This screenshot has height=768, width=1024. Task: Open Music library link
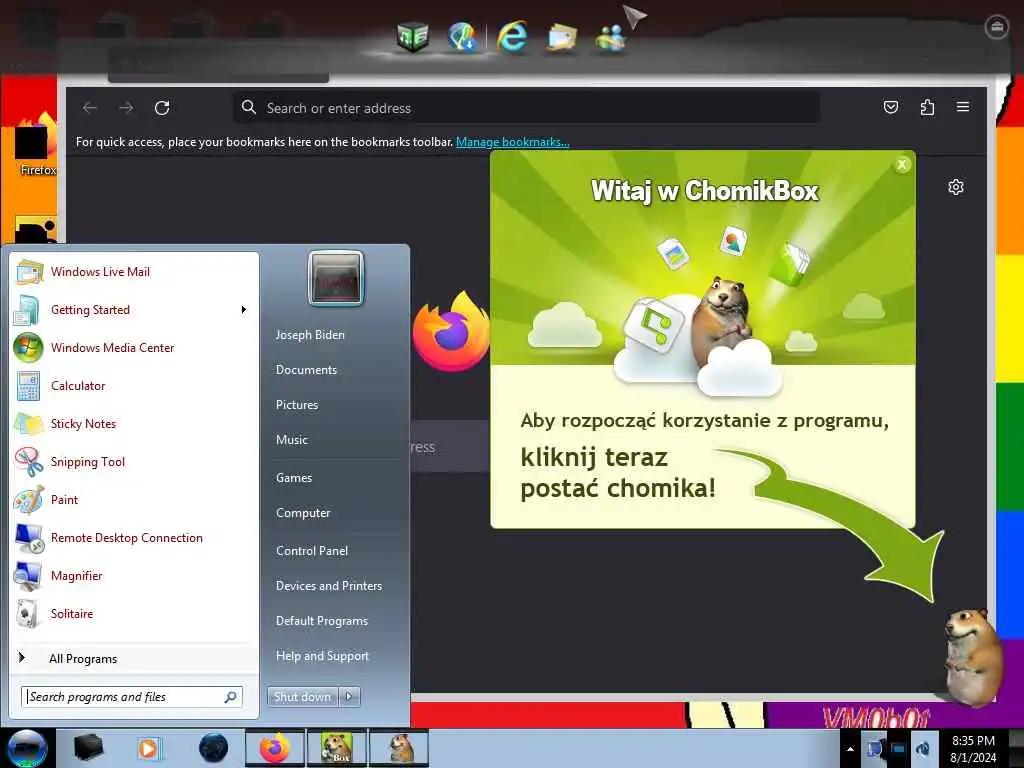(291, 440)
